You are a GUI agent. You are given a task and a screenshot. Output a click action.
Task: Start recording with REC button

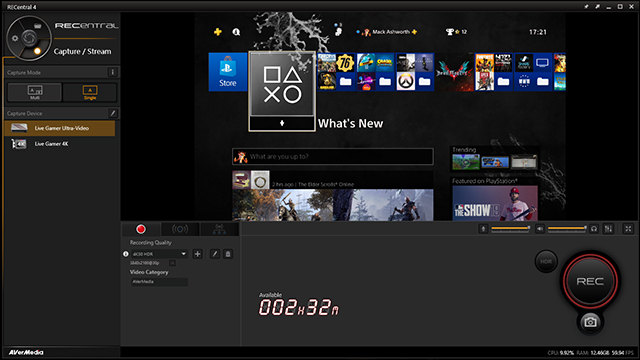(x=590, y=281)
